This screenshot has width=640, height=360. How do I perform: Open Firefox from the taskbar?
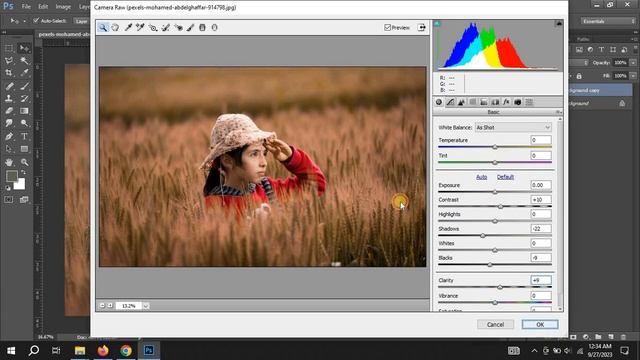(103, 351)
